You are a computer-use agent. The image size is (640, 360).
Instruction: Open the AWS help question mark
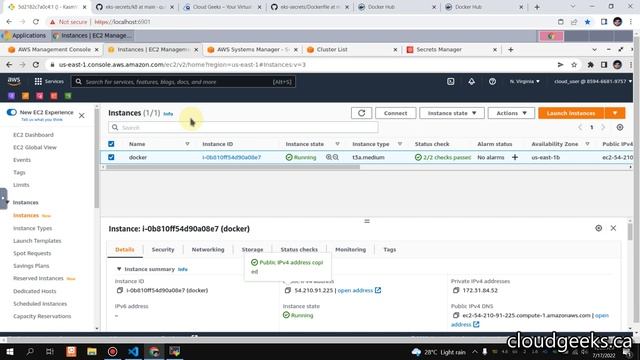pos(492,81)
